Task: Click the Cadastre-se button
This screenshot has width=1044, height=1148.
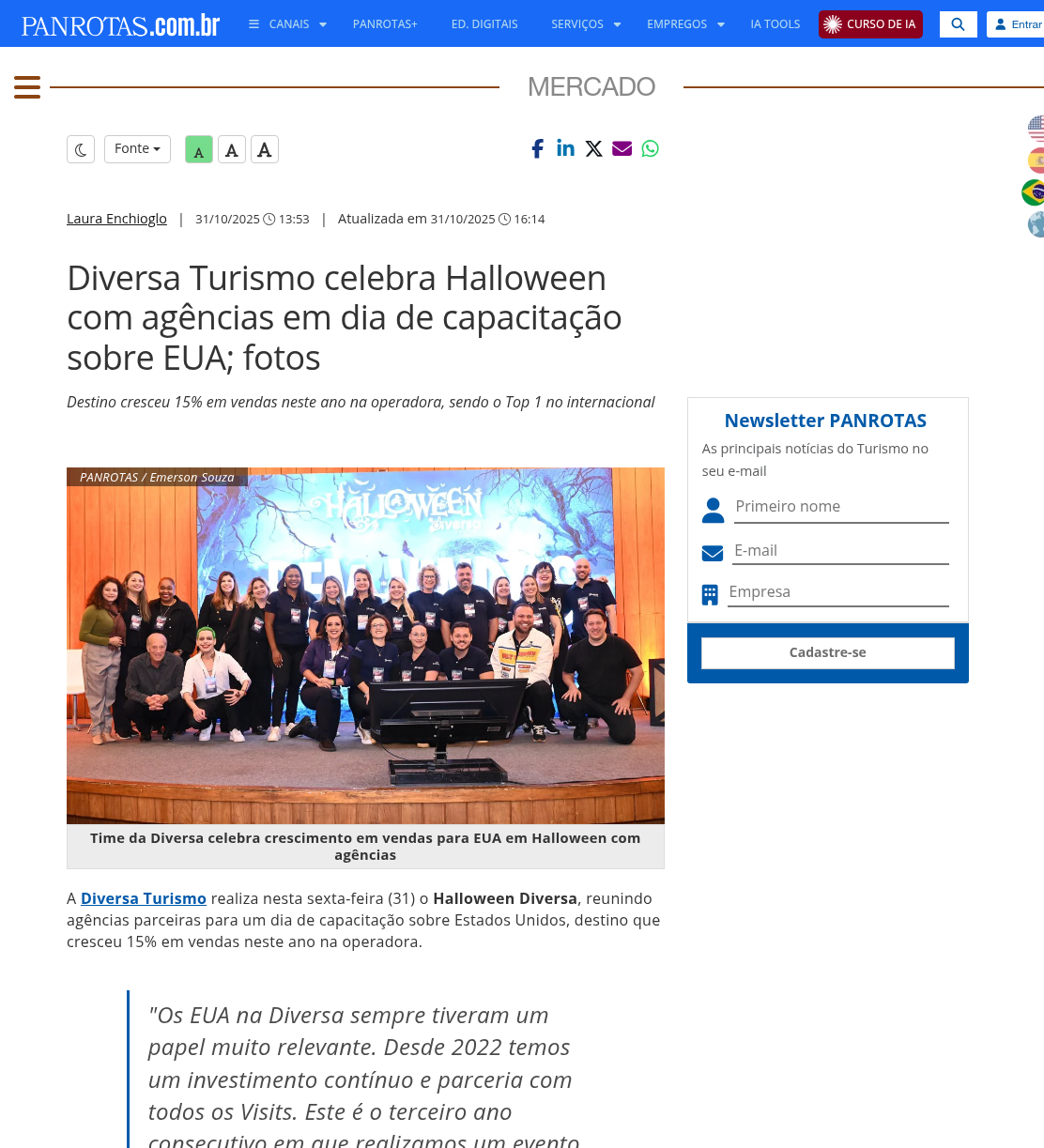Action: (x=828, y=653)
